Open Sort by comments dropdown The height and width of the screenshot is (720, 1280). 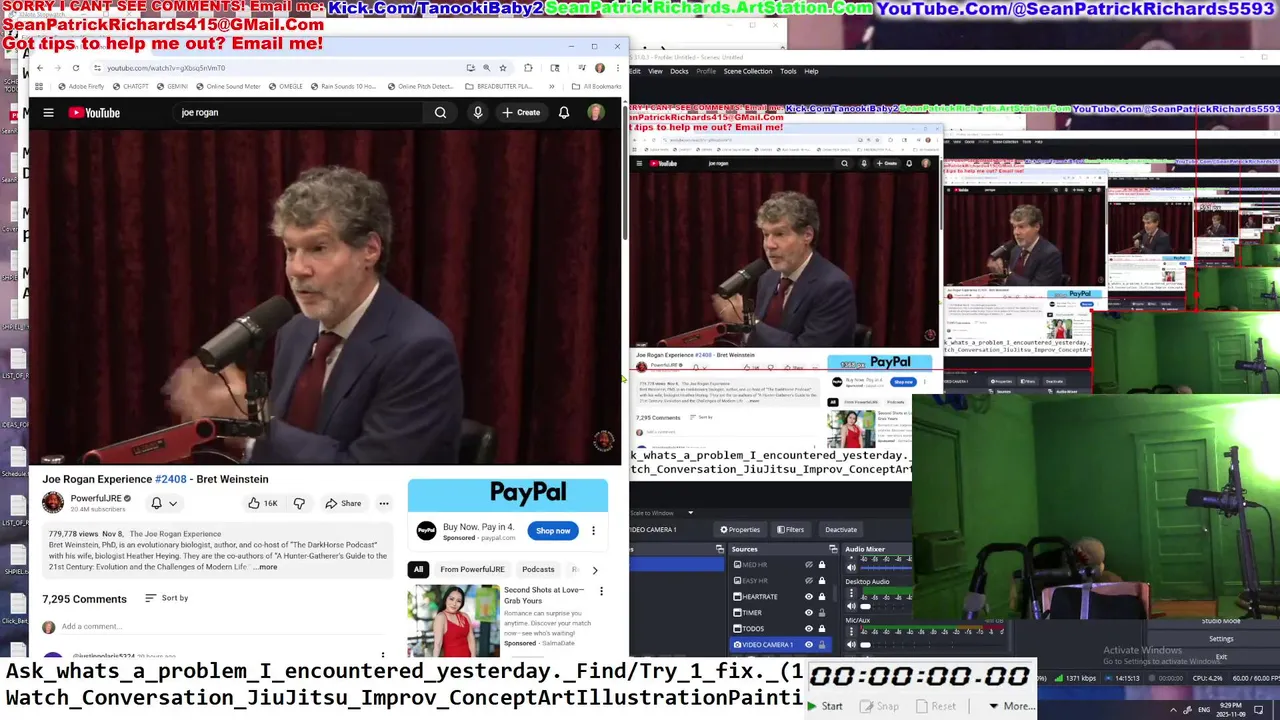166,598
